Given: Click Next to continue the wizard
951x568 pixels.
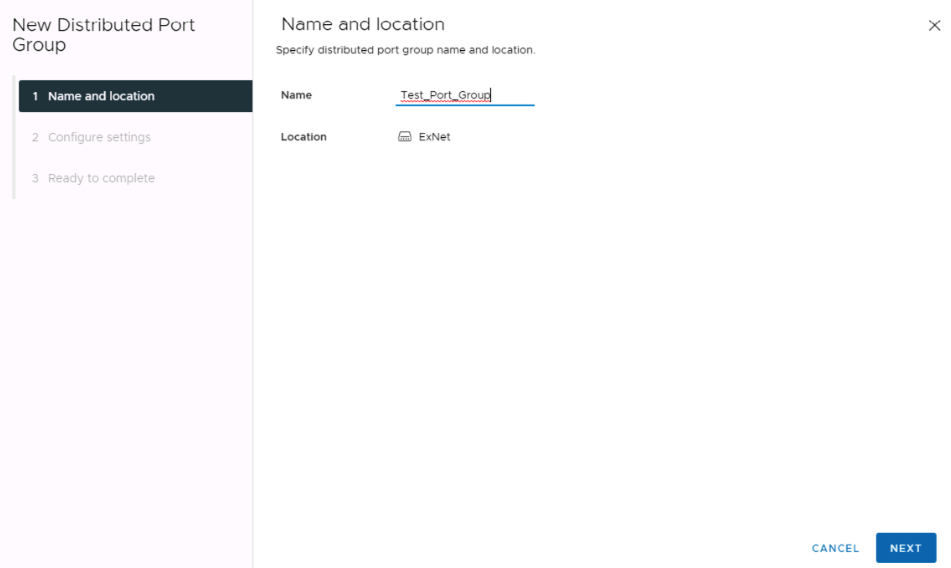Looking at the screenshot, I should click(906, 548).
